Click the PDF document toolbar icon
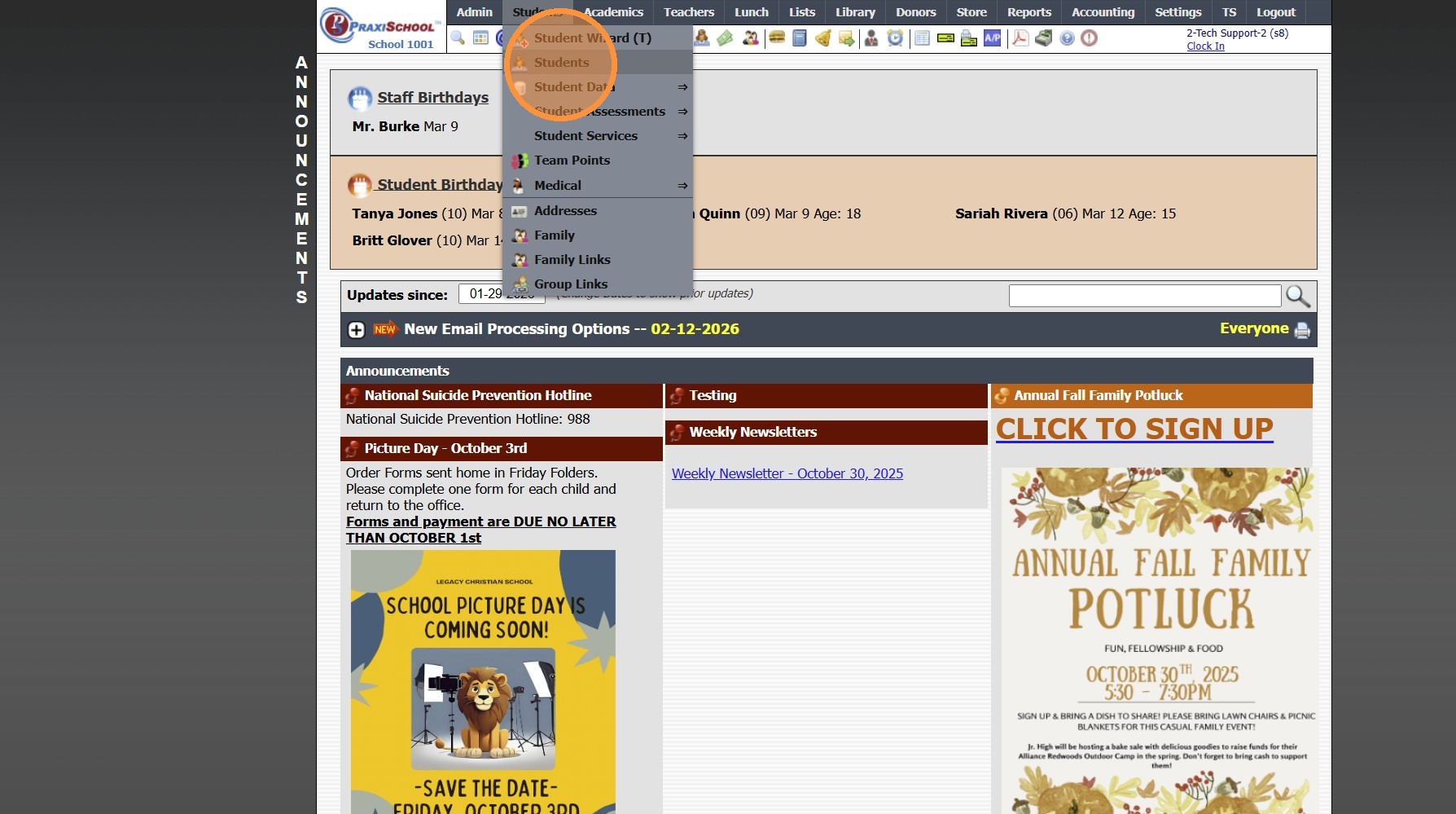The image size is (1456, 814). 1020,38
